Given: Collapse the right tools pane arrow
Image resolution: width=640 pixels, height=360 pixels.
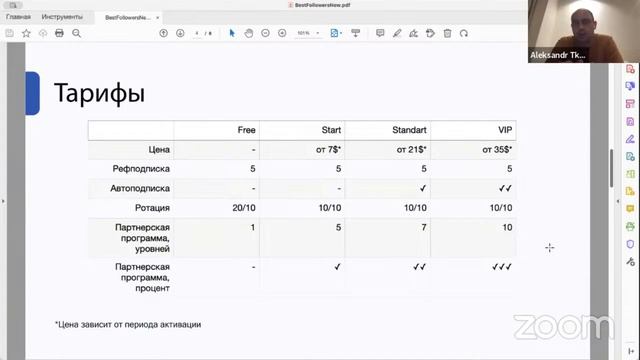Looking at the screenshot, I should 618,201.
